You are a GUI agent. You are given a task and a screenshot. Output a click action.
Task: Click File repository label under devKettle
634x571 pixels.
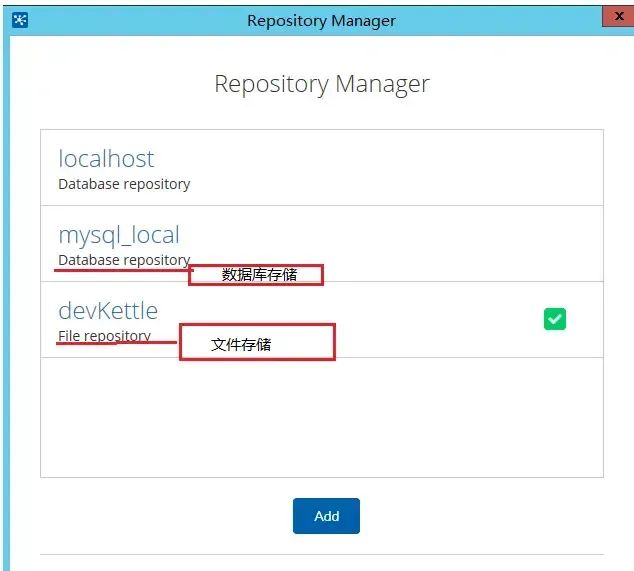(x=104, y=336)
